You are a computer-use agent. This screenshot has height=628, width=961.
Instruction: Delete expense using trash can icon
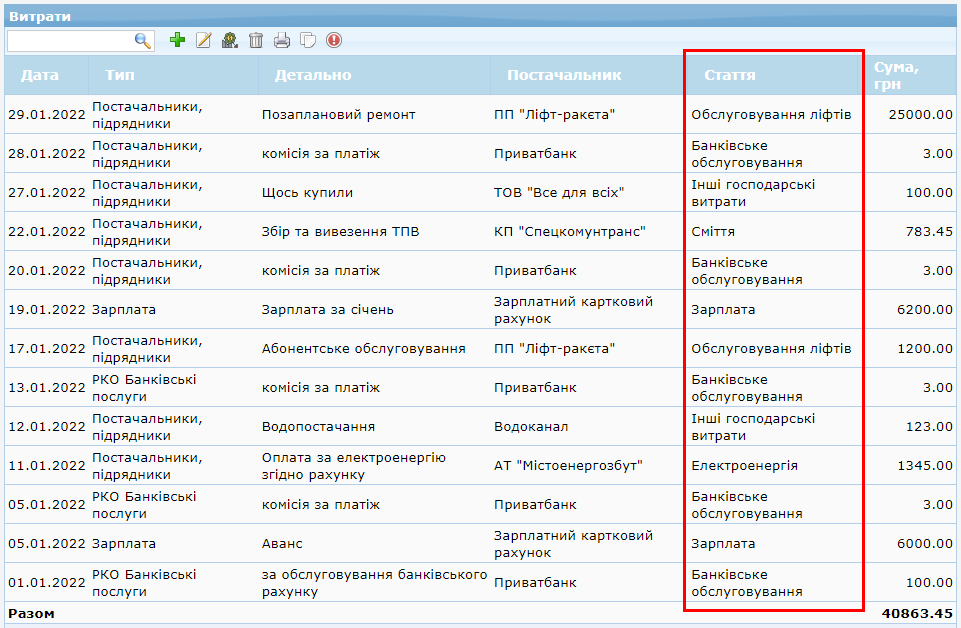click(256, 40)
